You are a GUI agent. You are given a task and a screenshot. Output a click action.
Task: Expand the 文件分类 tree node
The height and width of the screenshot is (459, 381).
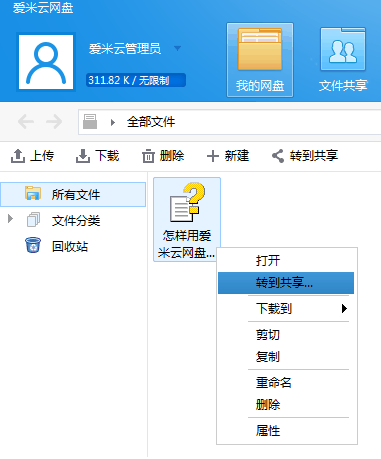point(10,219)
